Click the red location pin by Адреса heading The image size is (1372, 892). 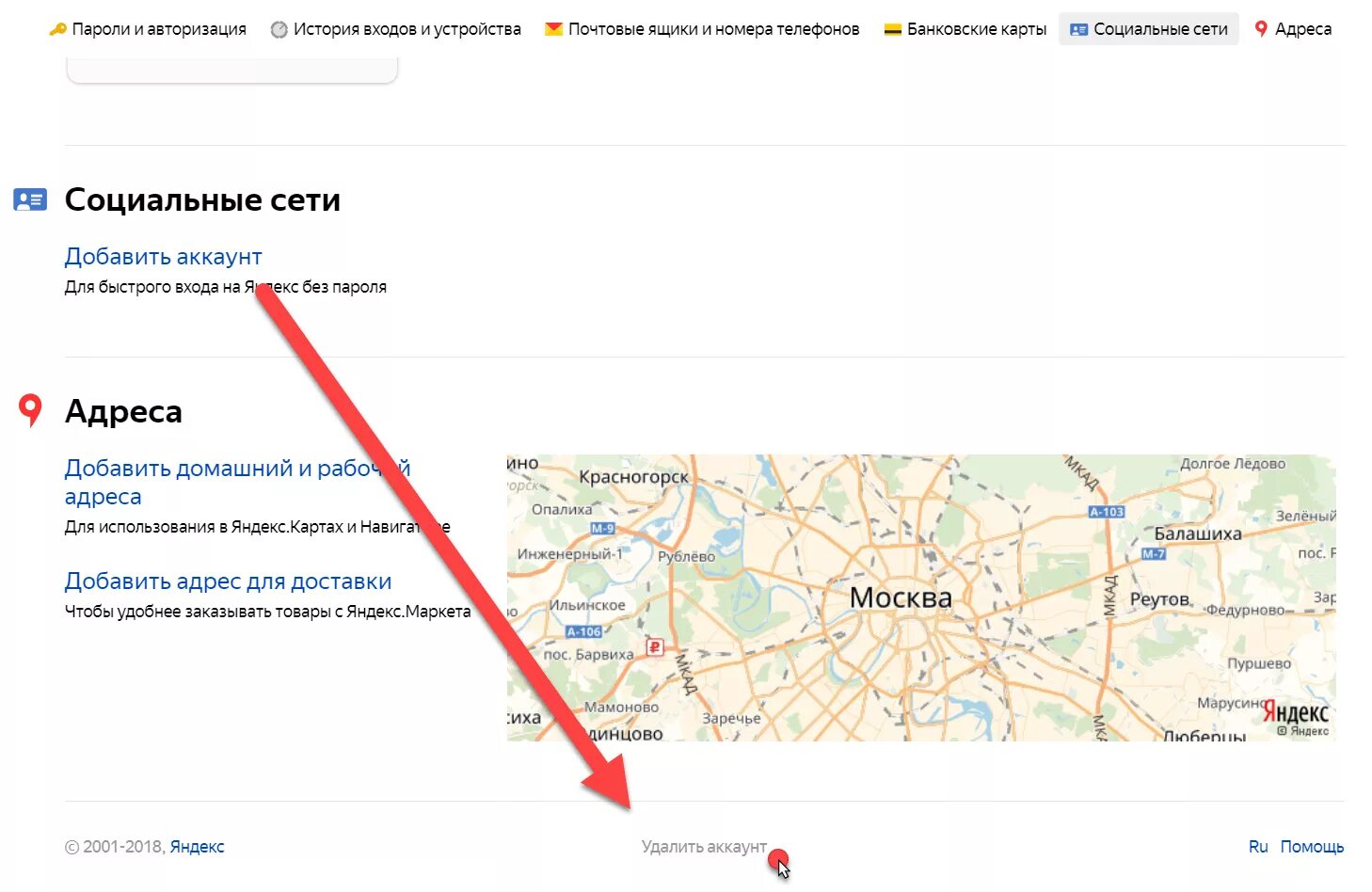[31, 410]
